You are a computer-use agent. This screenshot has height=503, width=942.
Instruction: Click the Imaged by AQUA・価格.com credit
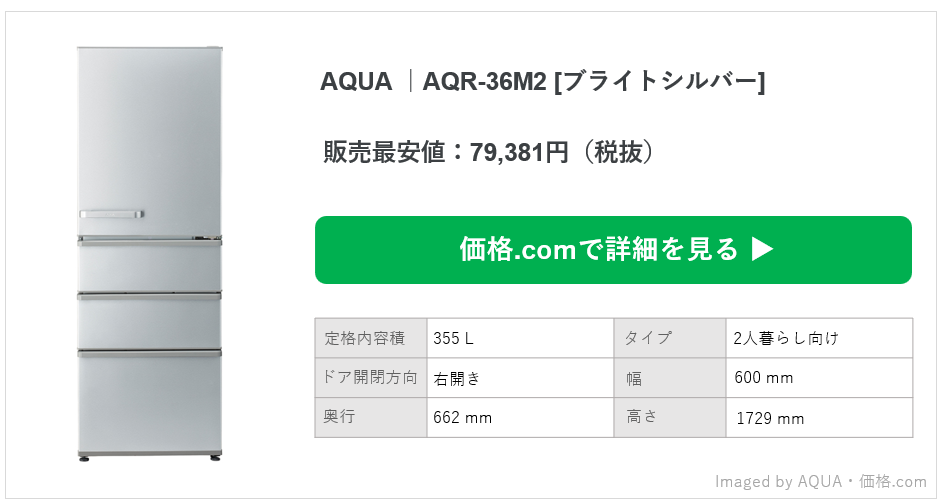(821, 481)
